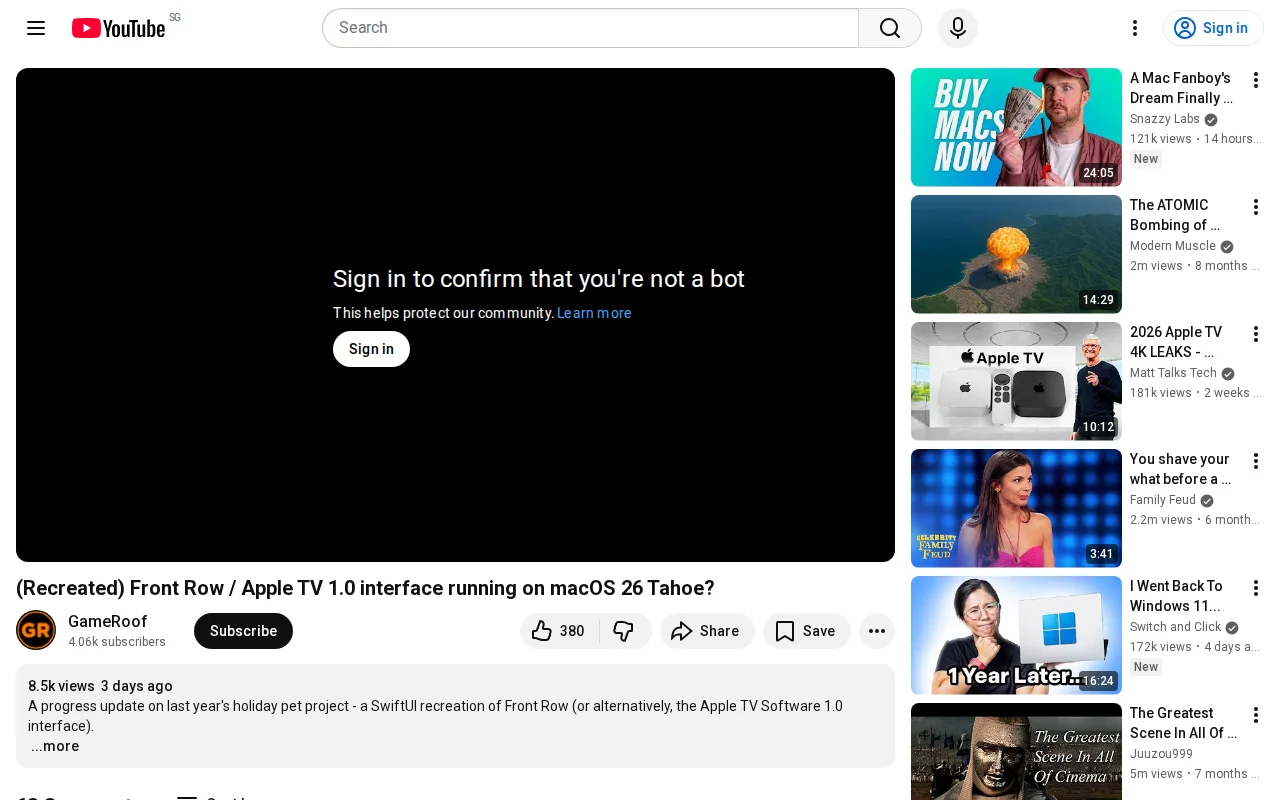Screen dimensions: 1280x800
Task: Click the '4.06k subscribers' count text
Action: [117, 642]
